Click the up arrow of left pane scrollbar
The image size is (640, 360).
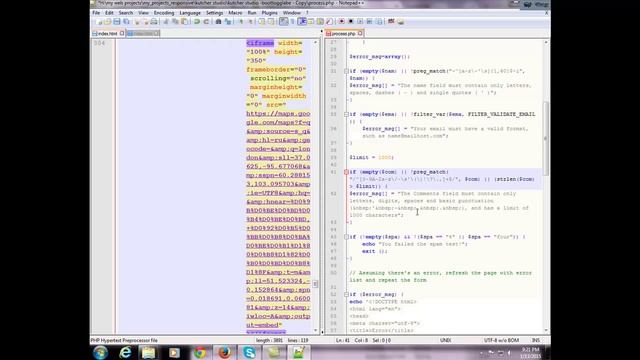[x=316, y=42]
